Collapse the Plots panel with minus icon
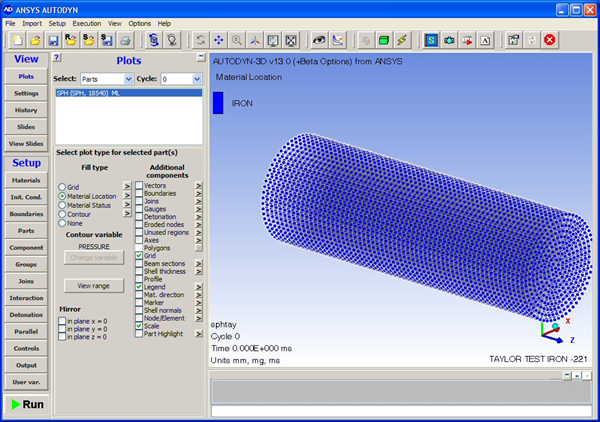Viewport: 600px width, 422px height. click(201, 57)
